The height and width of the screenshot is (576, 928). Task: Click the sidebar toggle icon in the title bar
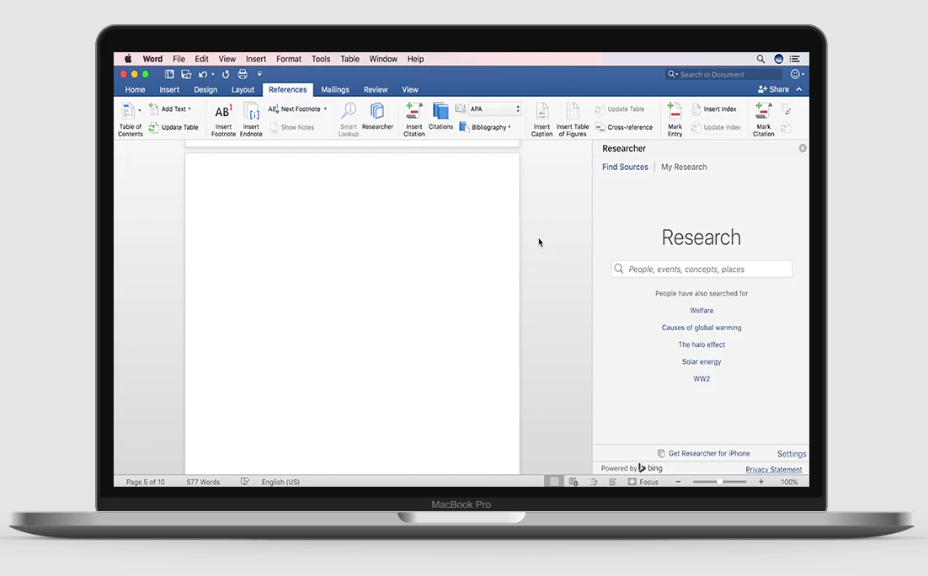[x=169, y=74]
